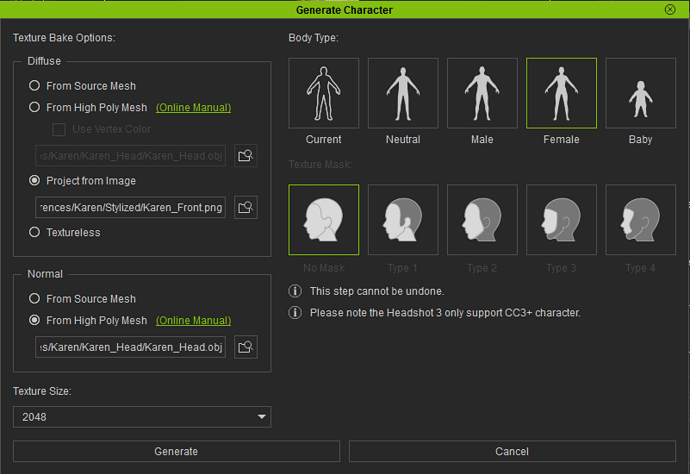Click the info icon beside undo warning

click(x=295, y=291)
